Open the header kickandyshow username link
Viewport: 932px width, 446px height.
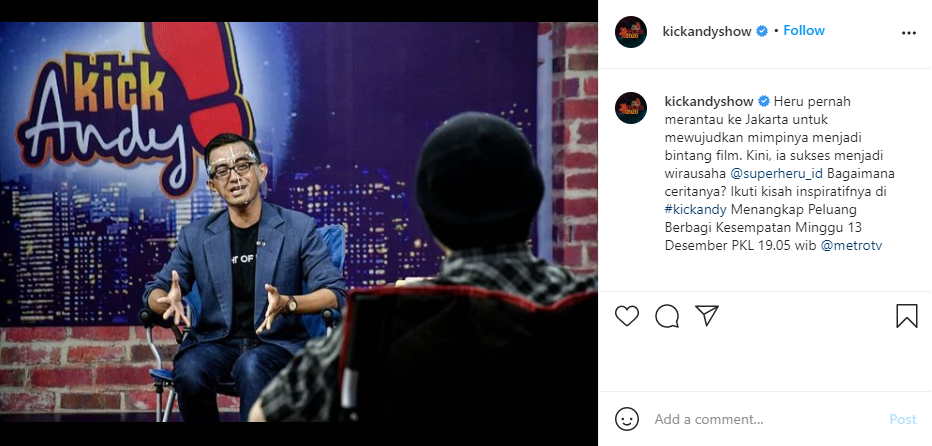coord(707,32)
